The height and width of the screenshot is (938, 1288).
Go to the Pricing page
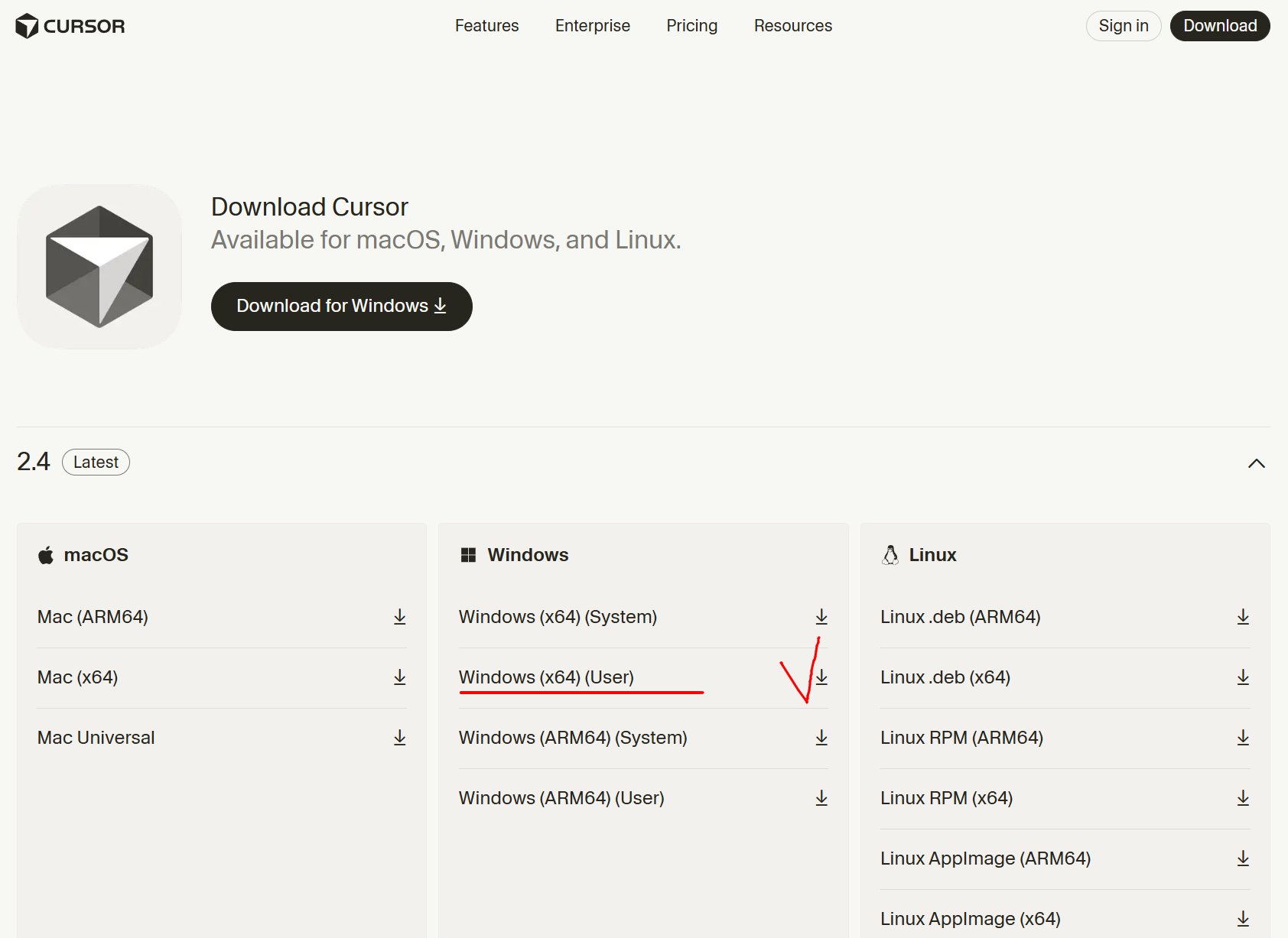691,26
